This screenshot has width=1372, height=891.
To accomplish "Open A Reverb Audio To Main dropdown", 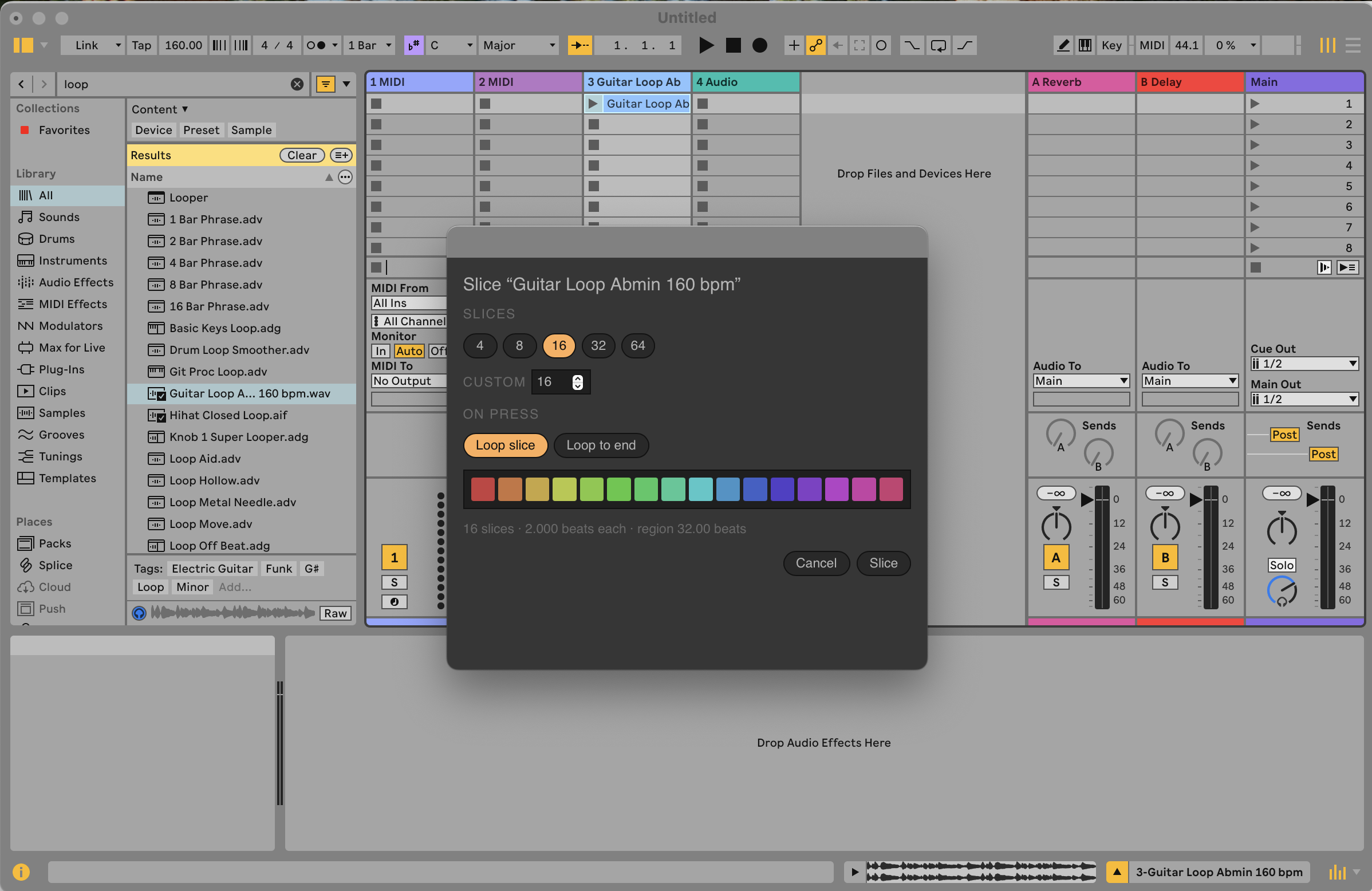I will tap(1081, 380).
